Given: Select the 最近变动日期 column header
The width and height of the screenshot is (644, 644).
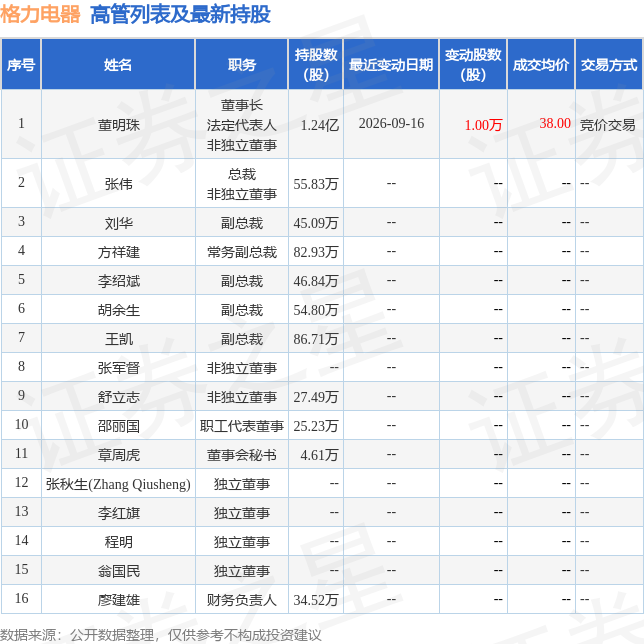Looking at the screenshot, I should 391,64.
